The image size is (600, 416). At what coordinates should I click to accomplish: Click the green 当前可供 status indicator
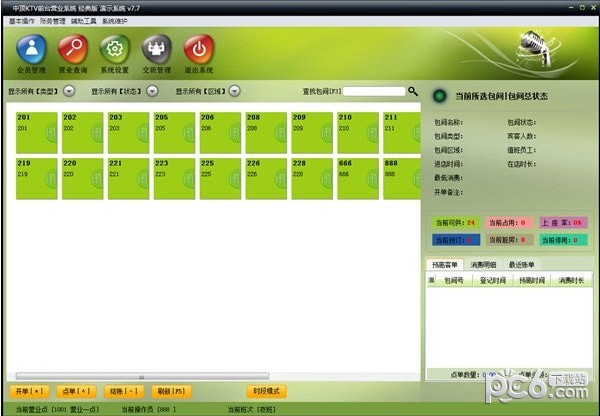[x=455, y=222]
